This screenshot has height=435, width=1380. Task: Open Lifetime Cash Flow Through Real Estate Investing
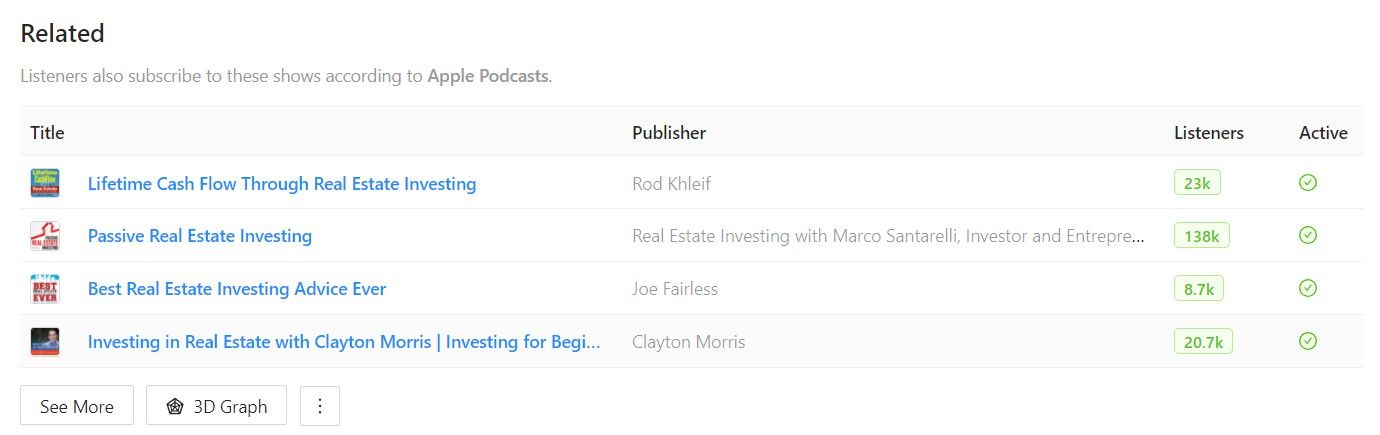tap(282, 184)
